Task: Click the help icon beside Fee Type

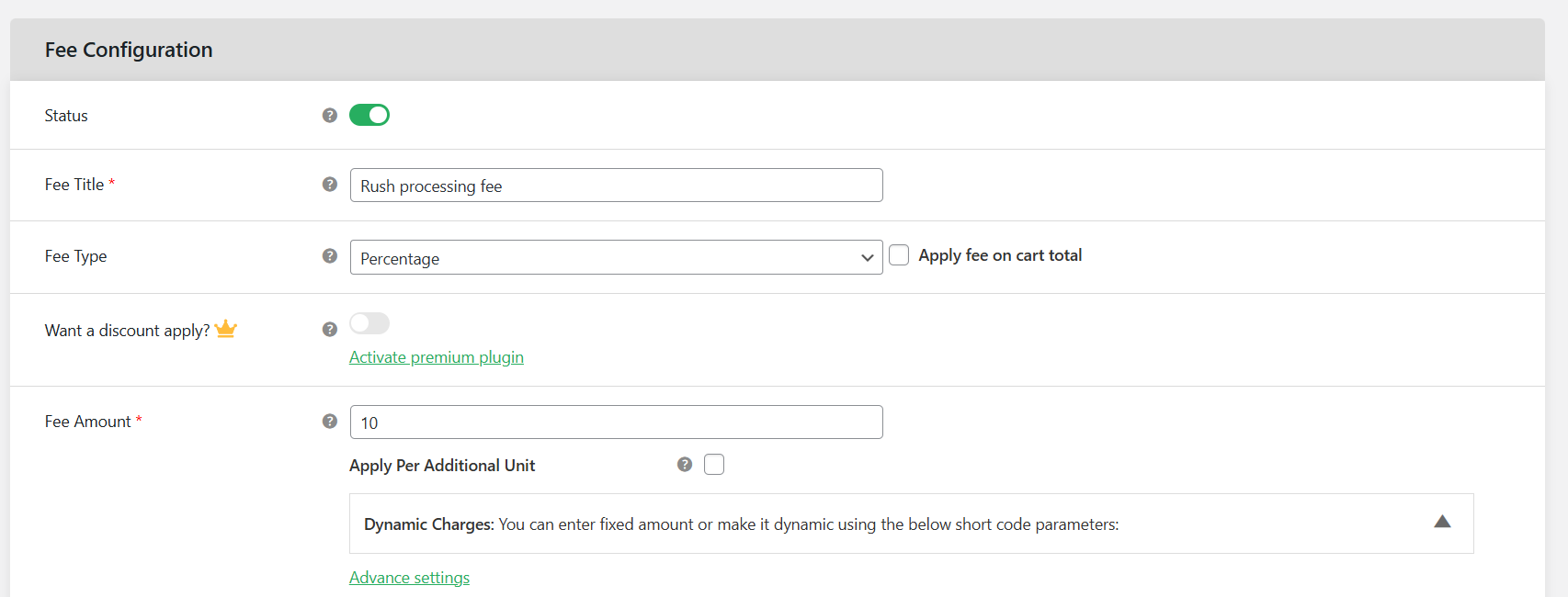Action: tap(330, 256)
